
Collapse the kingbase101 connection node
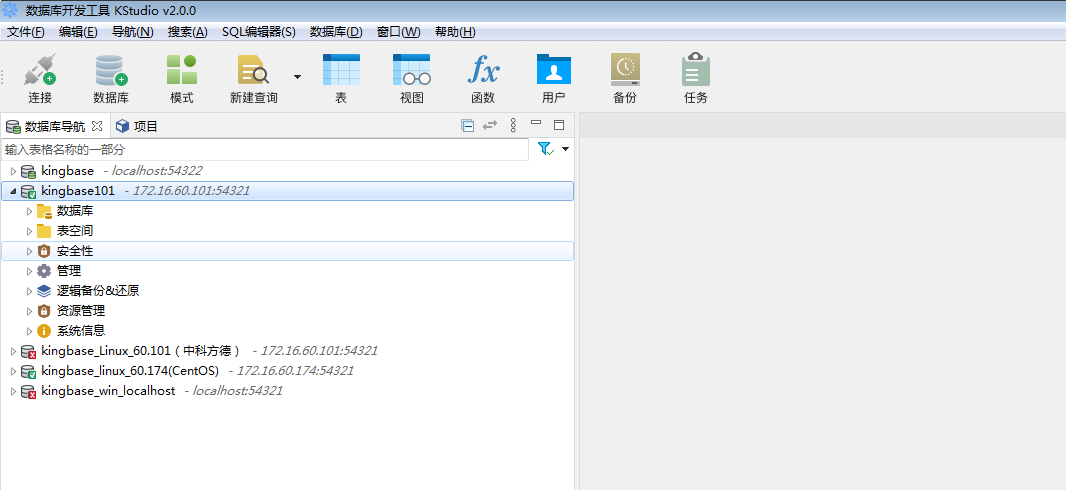pyautogui.click(x=13, y=191)
